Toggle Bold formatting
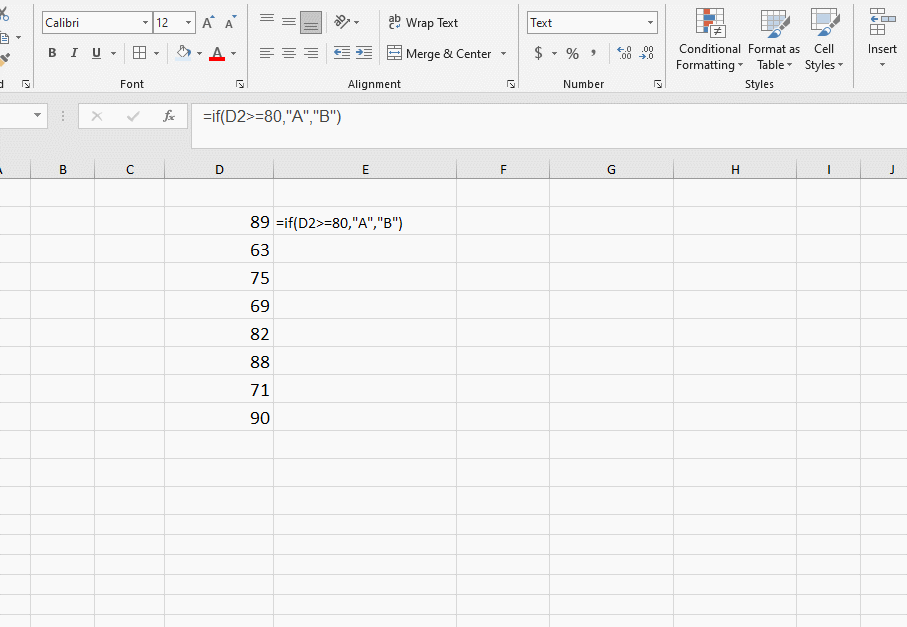Image resolution: width=907 pixels, height=627 pixels. (x=52, y=53)
